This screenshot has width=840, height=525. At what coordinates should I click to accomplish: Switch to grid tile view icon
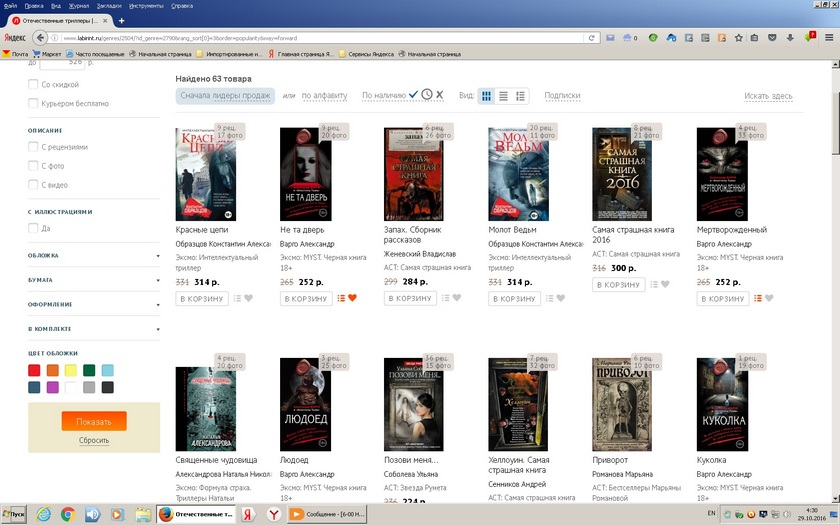point(487,96)
